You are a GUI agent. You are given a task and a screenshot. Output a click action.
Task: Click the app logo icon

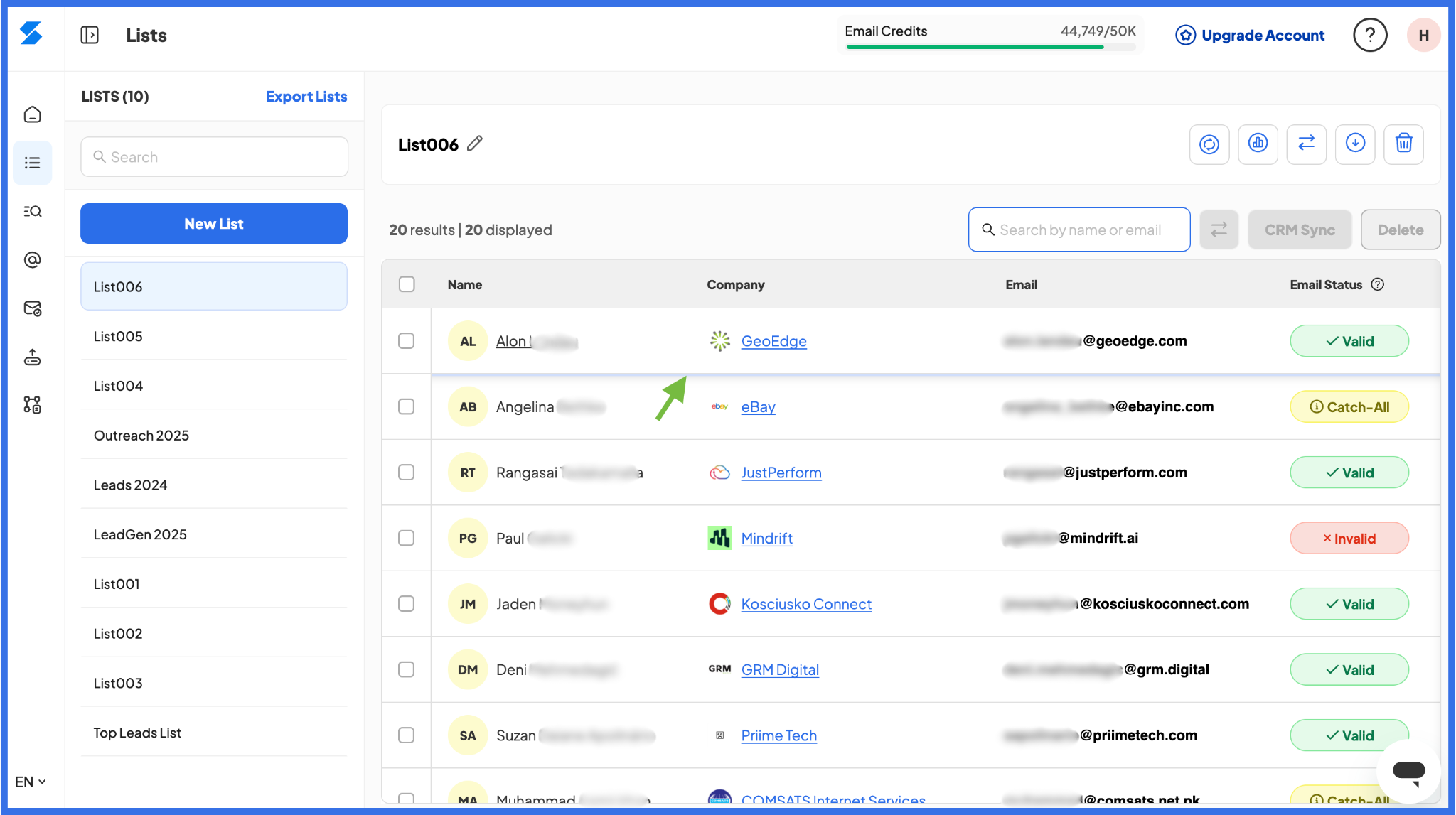coord(31,33)
